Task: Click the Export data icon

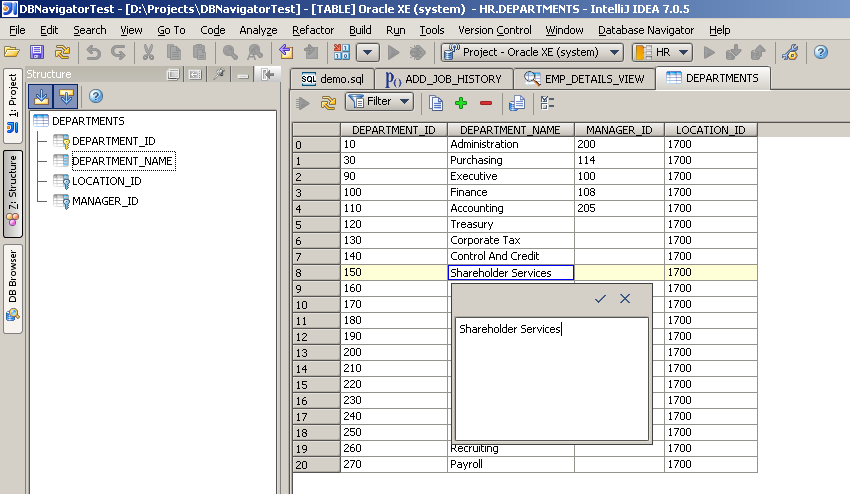Action: tap(517, 102)
